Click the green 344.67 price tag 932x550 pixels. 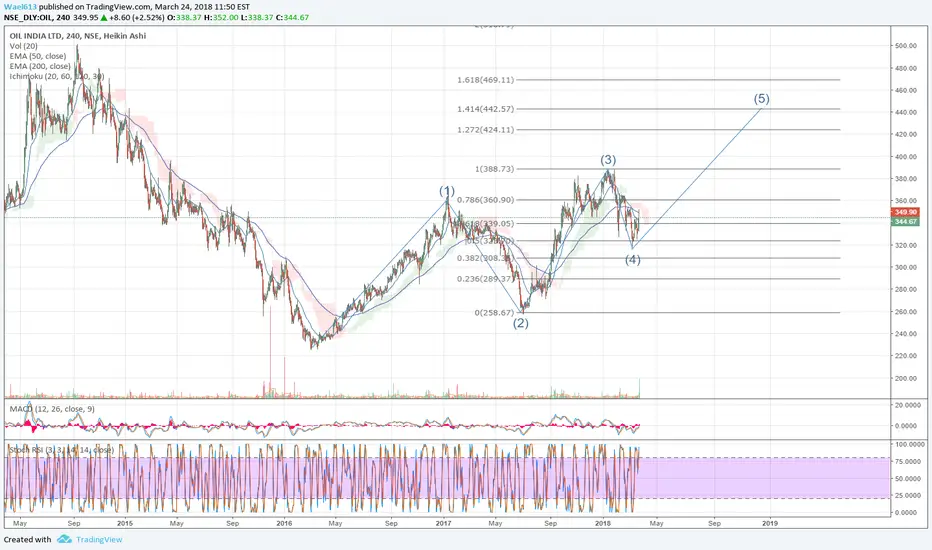pos(905,222)
